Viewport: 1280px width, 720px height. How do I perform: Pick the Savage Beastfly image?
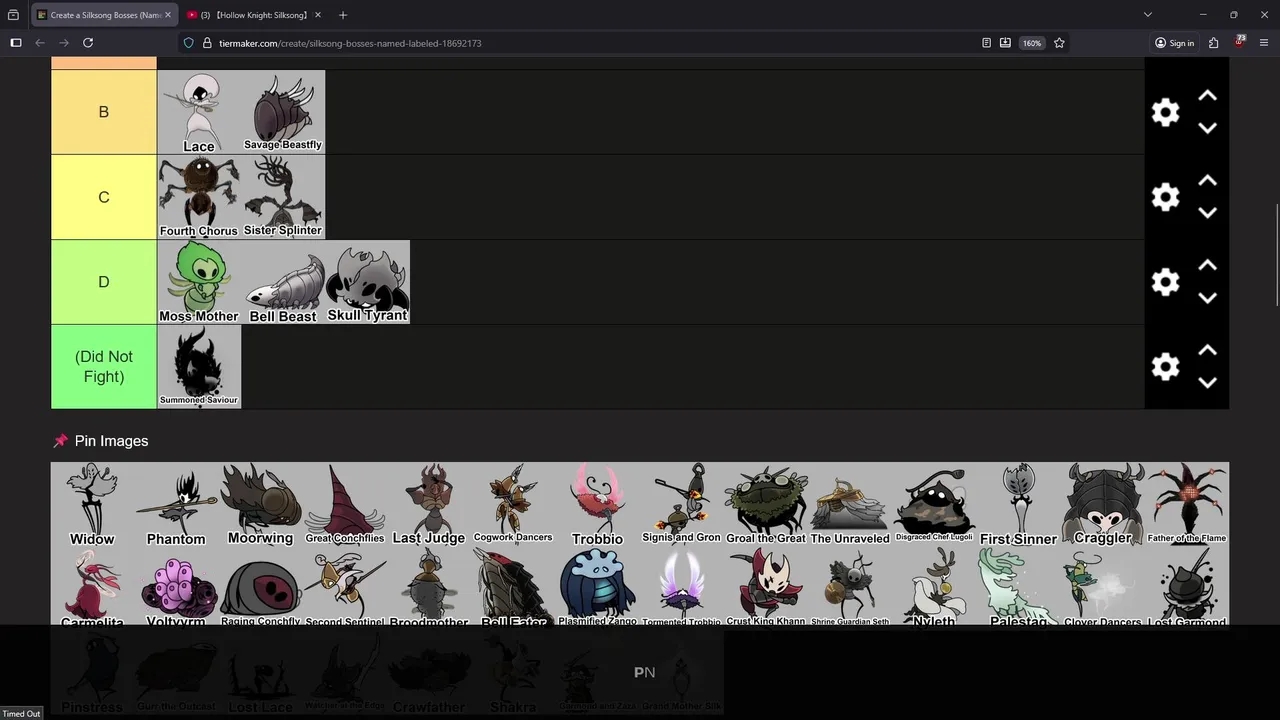click(x=283, y=112)
